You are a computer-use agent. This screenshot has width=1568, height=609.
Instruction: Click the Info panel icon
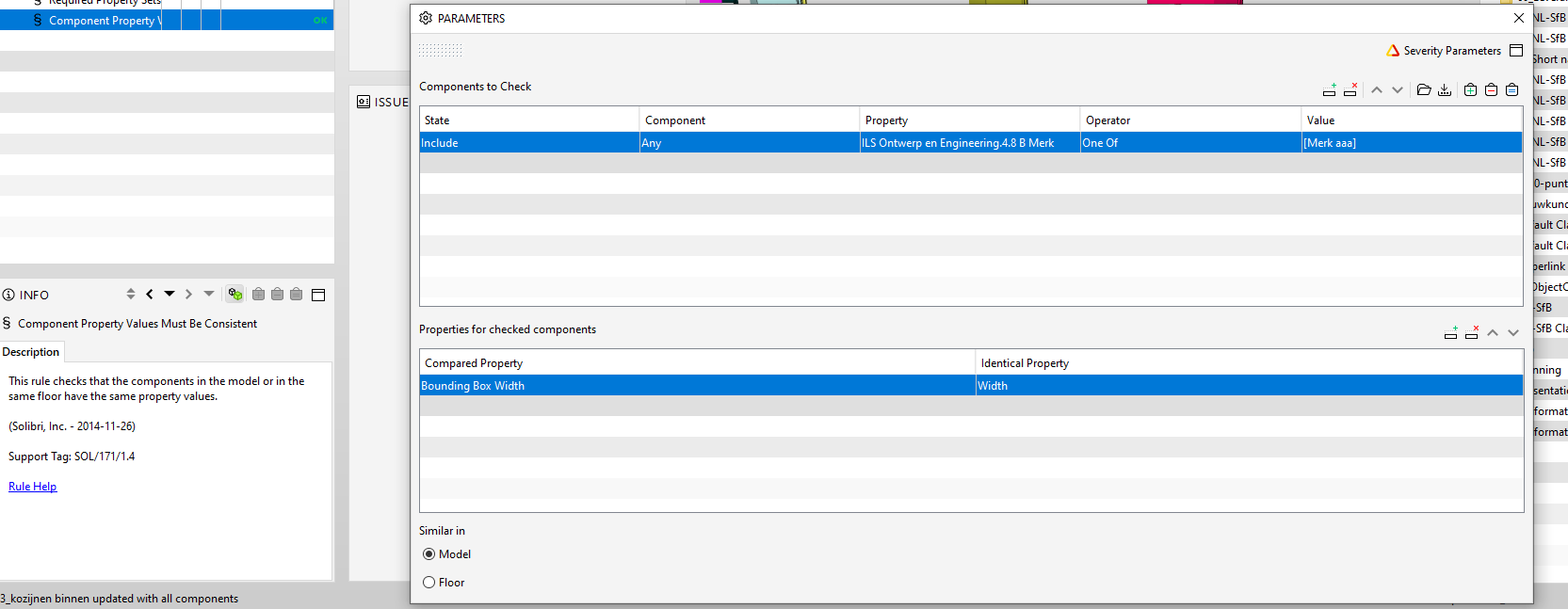point(8,295)
